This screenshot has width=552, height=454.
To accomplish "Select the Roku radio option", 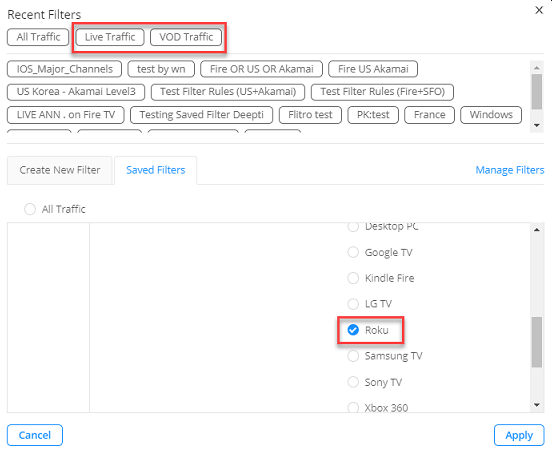I will (353, 330).
